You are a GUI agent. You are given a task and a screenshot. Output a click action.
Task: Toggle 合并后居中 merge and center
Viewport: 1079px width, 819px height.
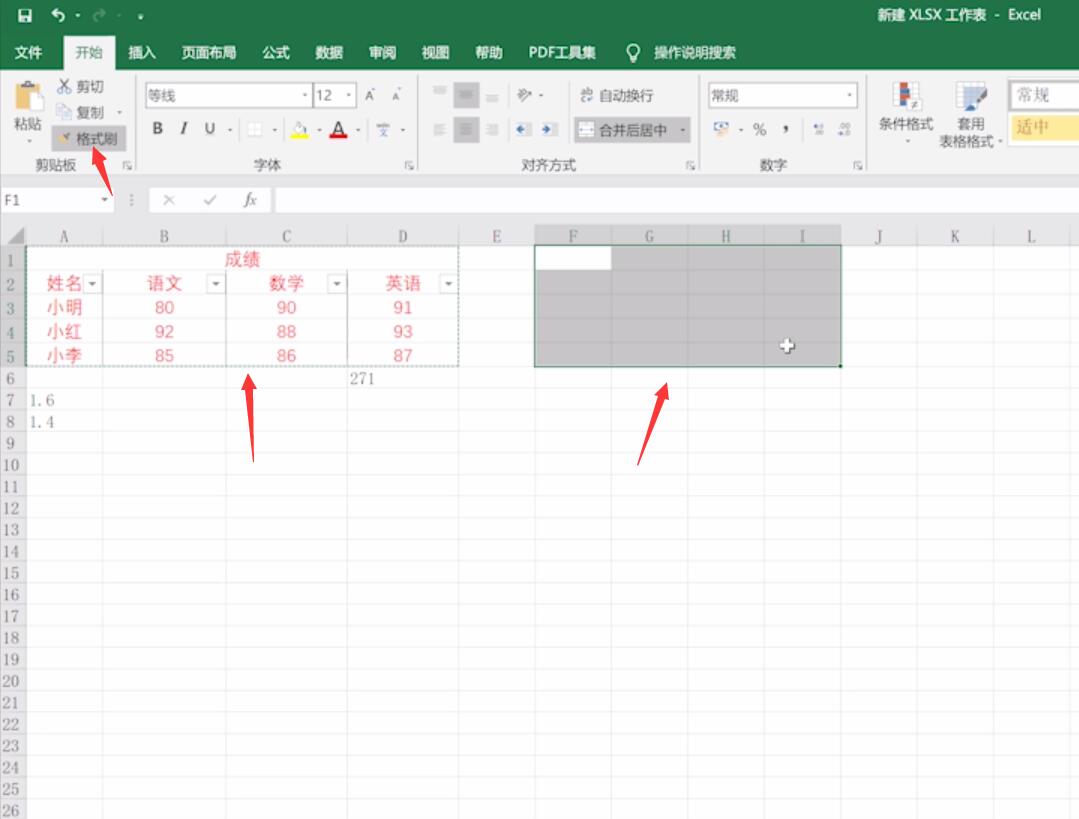click(x=625, y=129)
